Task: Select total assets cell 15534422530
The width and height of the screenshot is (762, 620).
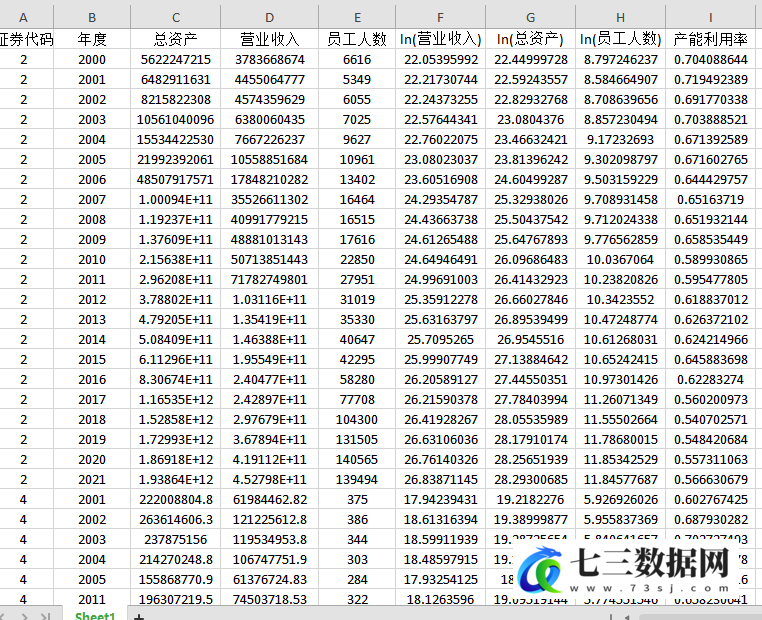Action: click(175, 139)
